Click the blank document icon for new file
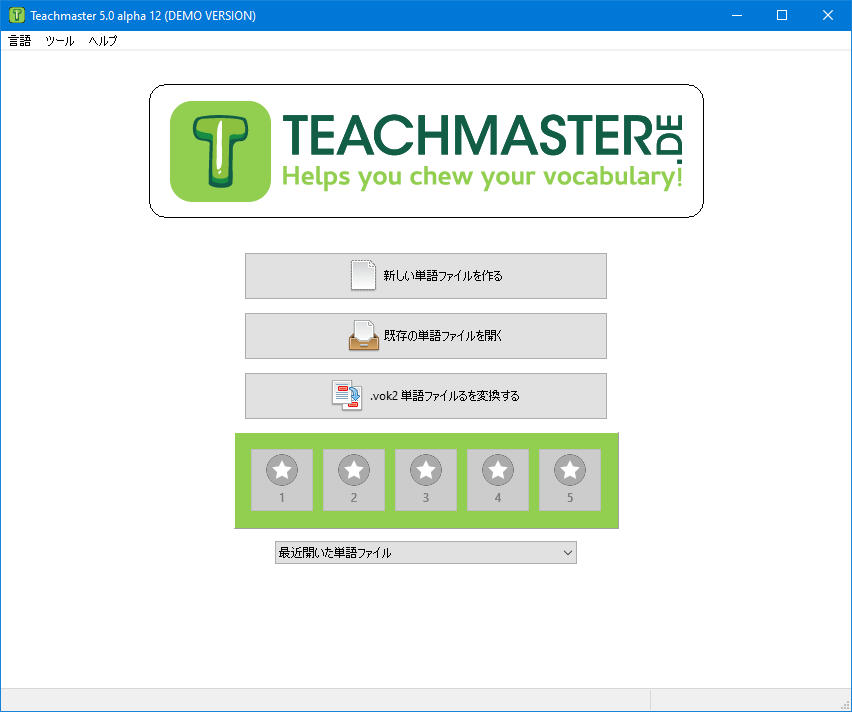 click(364, 275)
